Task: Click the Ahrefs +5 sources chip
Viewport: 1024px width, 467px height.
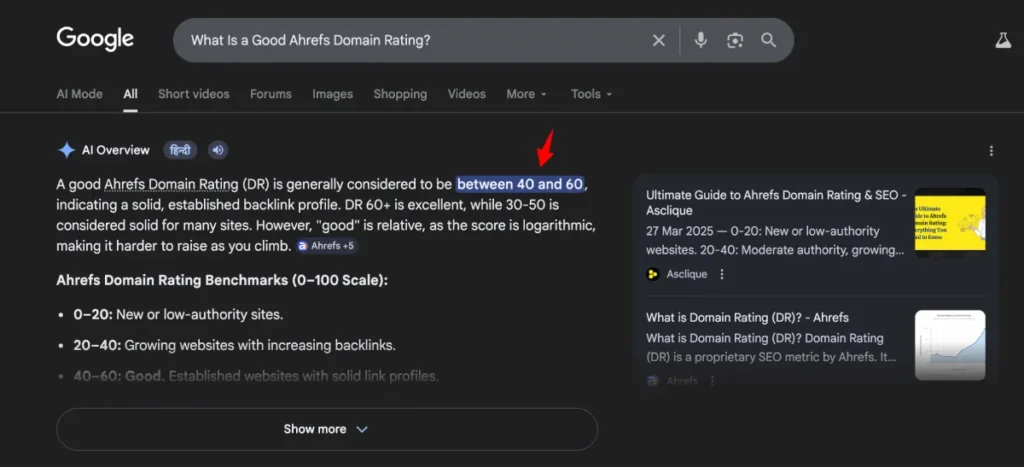Action: coord(326,245)
